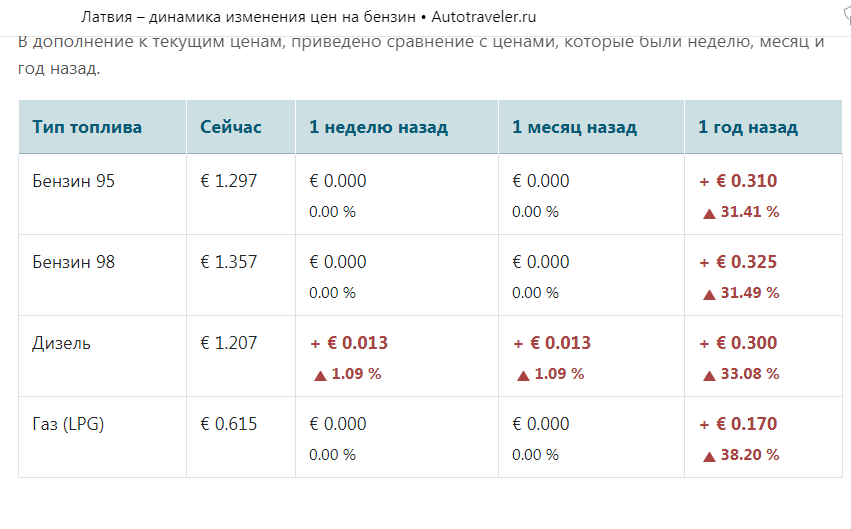851x529 pixels.
Task: Click the Бензин 98 current price € 1.357
Action: tap(228, 262)
